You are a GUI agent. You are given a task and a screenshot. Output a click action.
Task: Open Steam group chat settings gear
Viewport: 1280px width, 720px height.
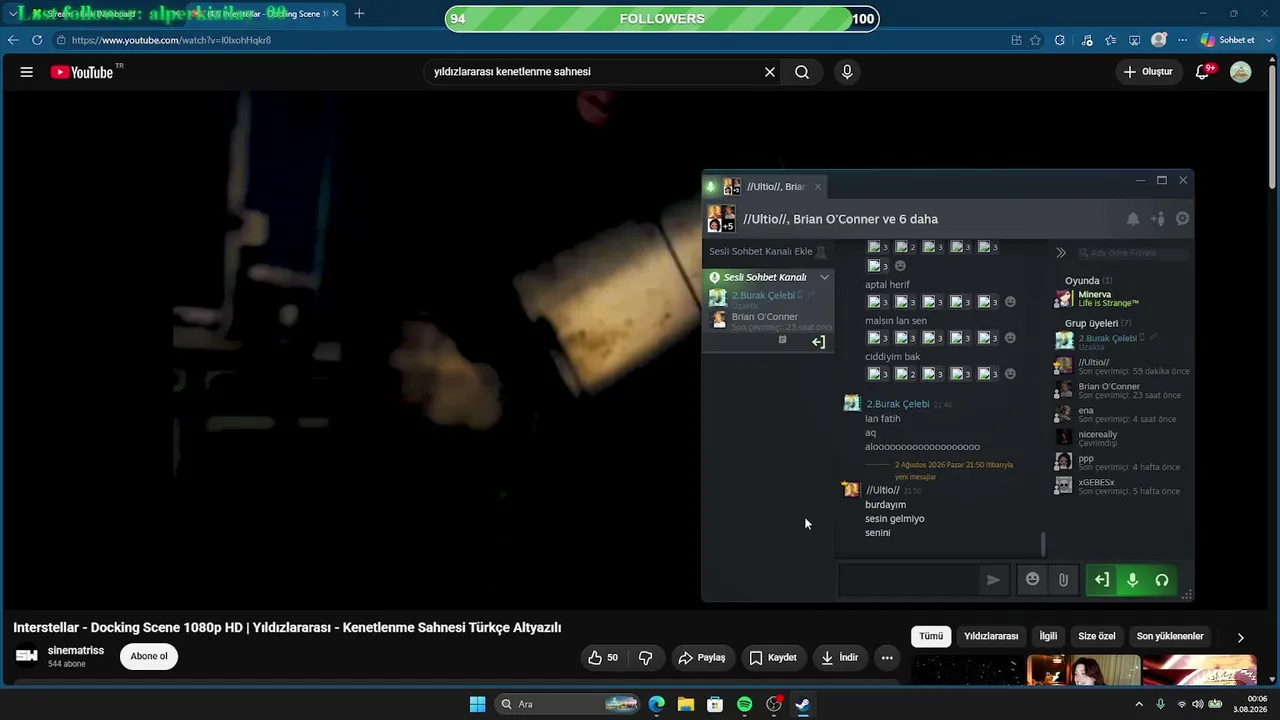coord(1182,219)
